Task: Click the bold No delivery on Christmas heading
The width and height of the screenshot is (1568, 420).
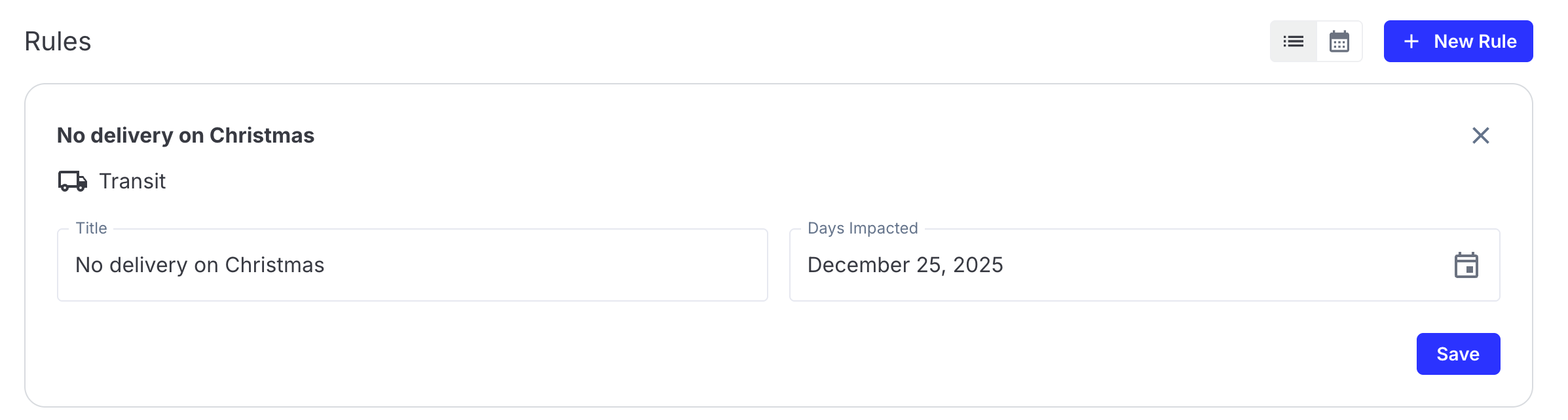Action: coord(186,135)
